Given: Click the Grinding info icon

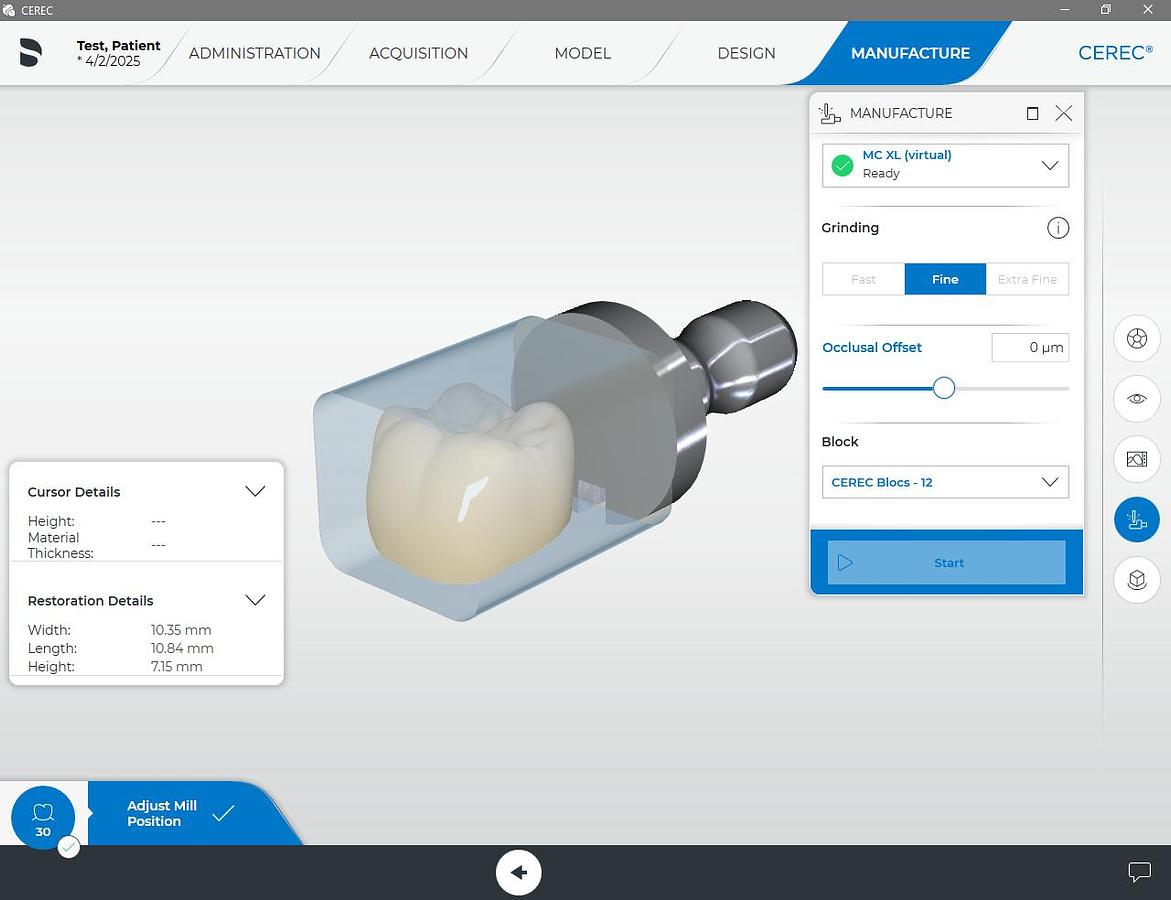Looking at the screenshot, I should pyautogui.click(x=1057, y=228).
